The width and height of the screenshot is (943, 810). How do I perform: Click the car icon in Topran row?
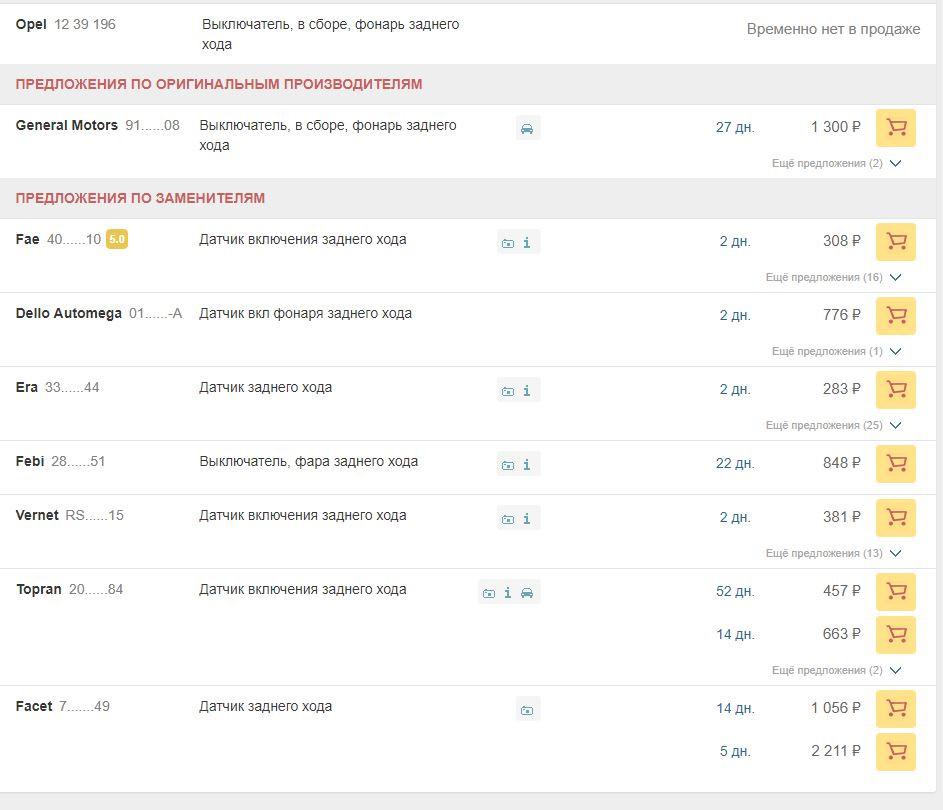coord(527,592)
